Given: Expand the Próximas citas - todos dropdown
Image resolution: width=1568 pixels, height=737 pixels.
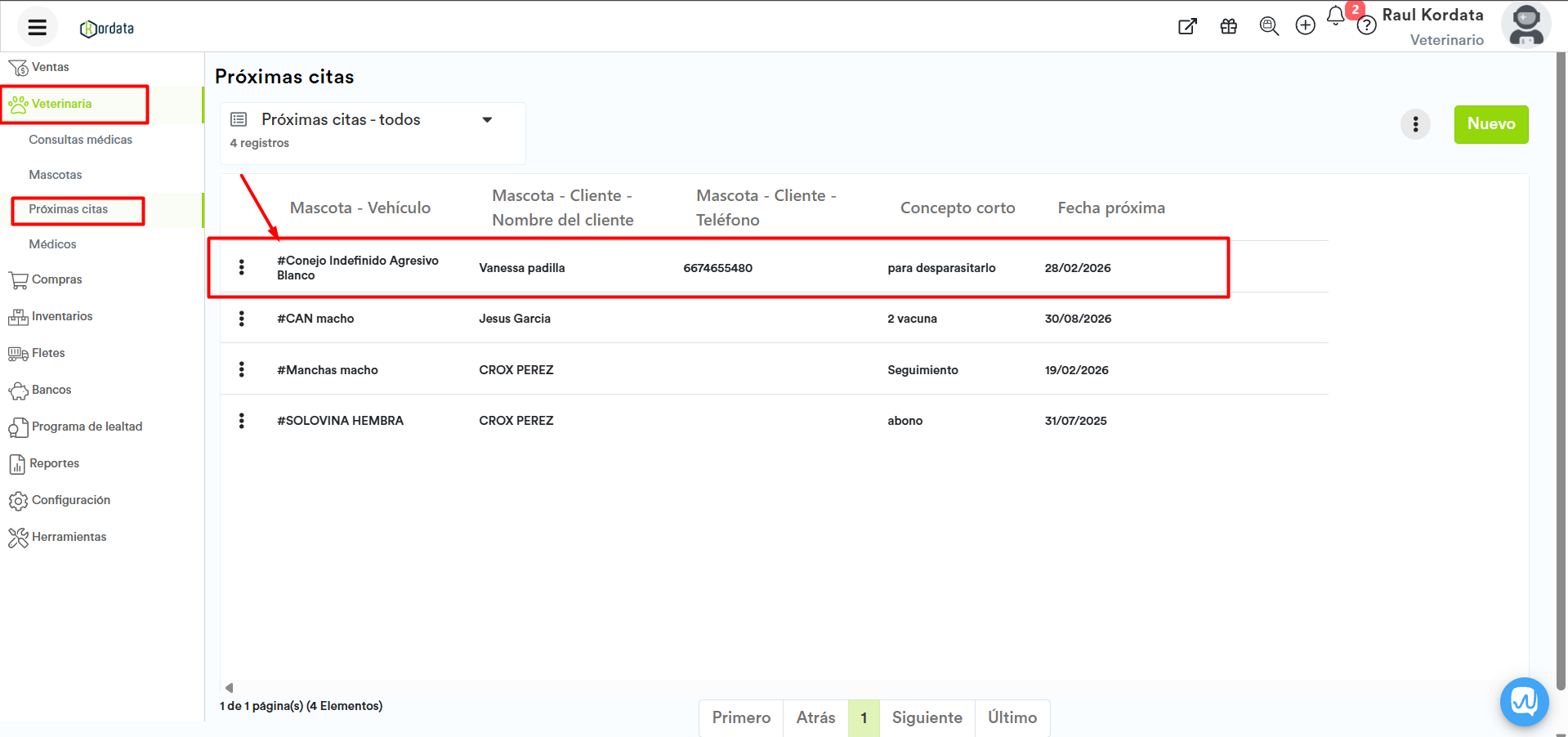Looking at the screenshot, I should 487,120.
